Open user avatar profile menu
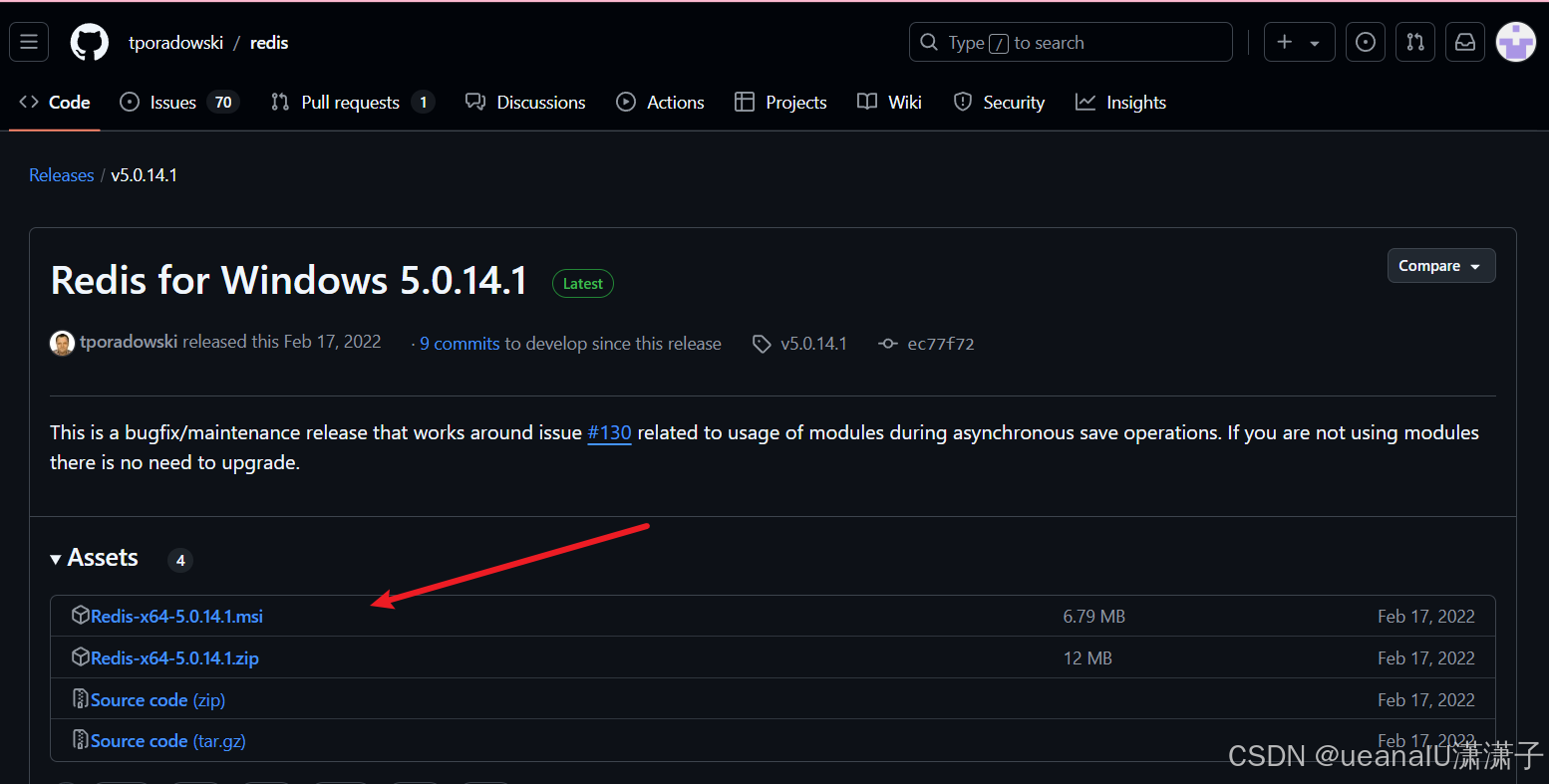This screenshot has height=784, width=1549. (x=1516, y=42)
